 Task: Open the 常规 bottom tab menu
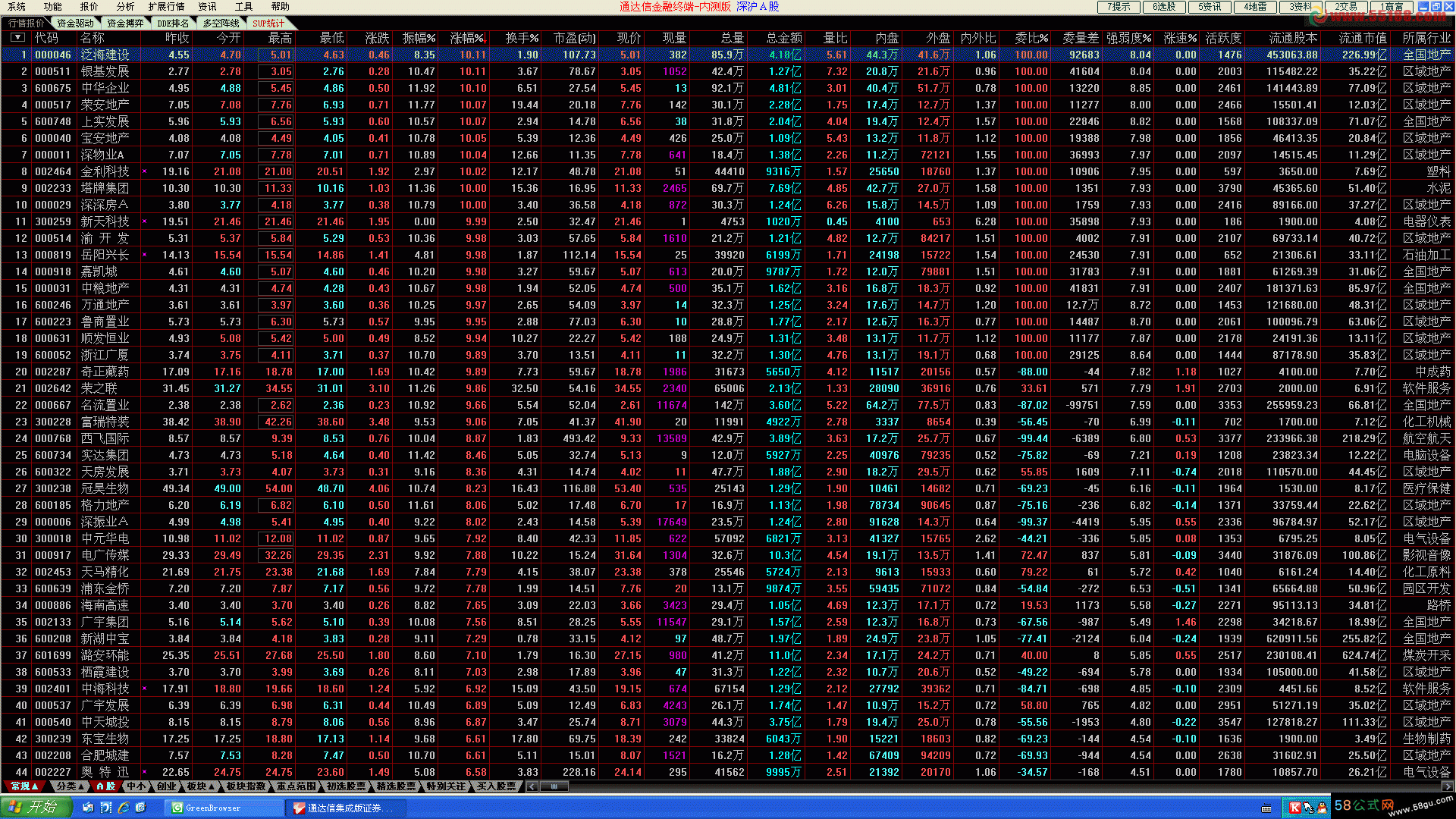coord(24,786)
